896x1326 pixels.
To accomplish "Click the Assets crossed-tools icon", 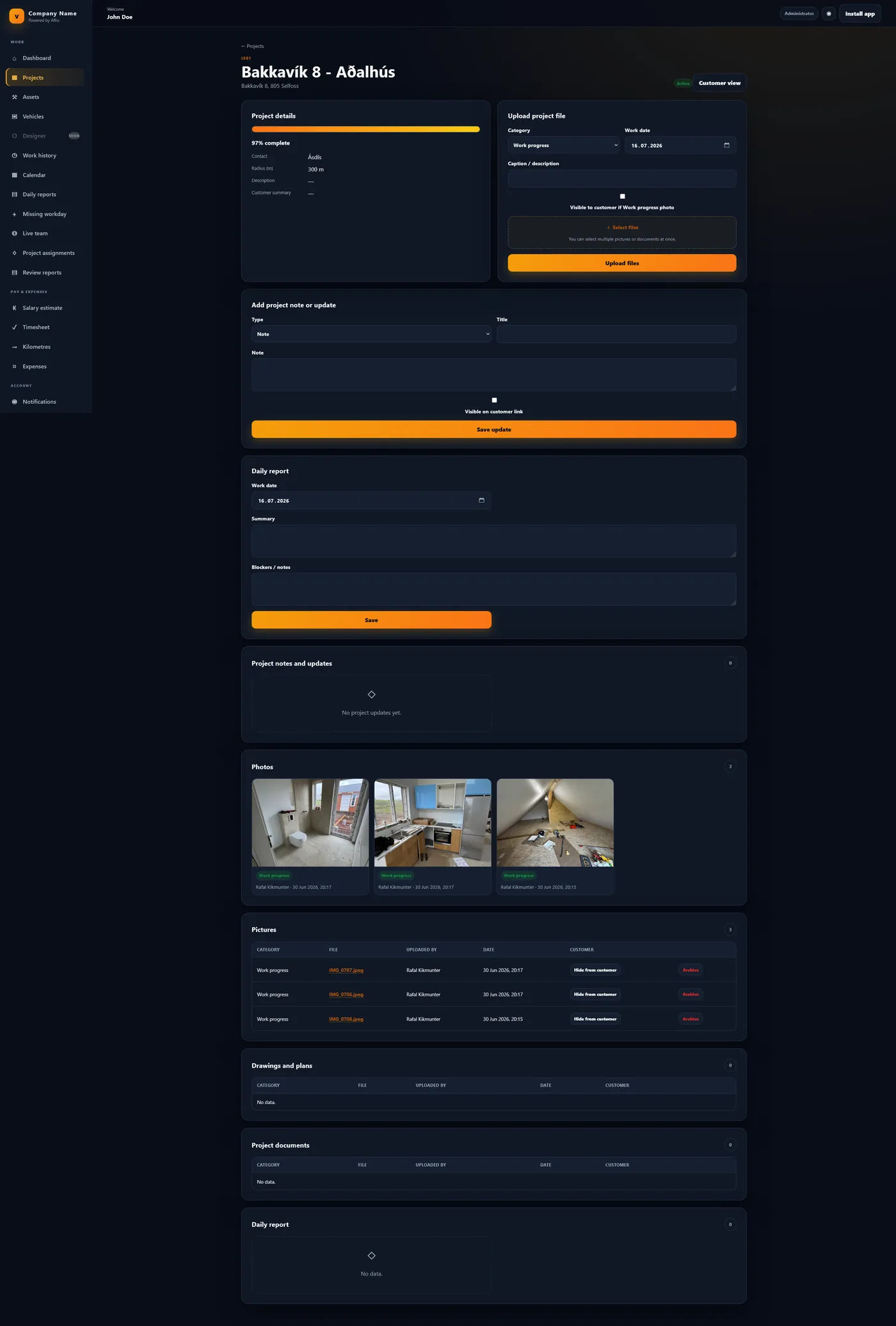I will pos(15,97).
